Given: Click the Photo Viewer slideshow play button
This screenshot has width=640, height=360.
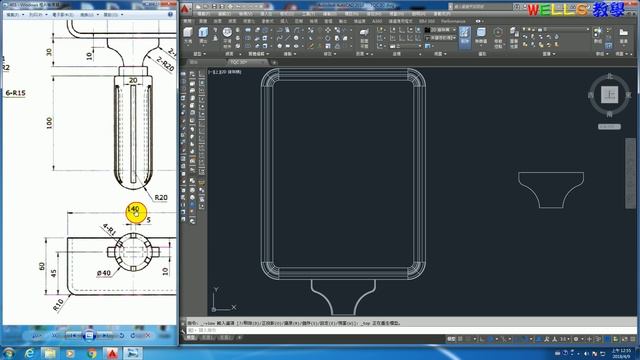Looking at the screenshot, I should (89, 336).
